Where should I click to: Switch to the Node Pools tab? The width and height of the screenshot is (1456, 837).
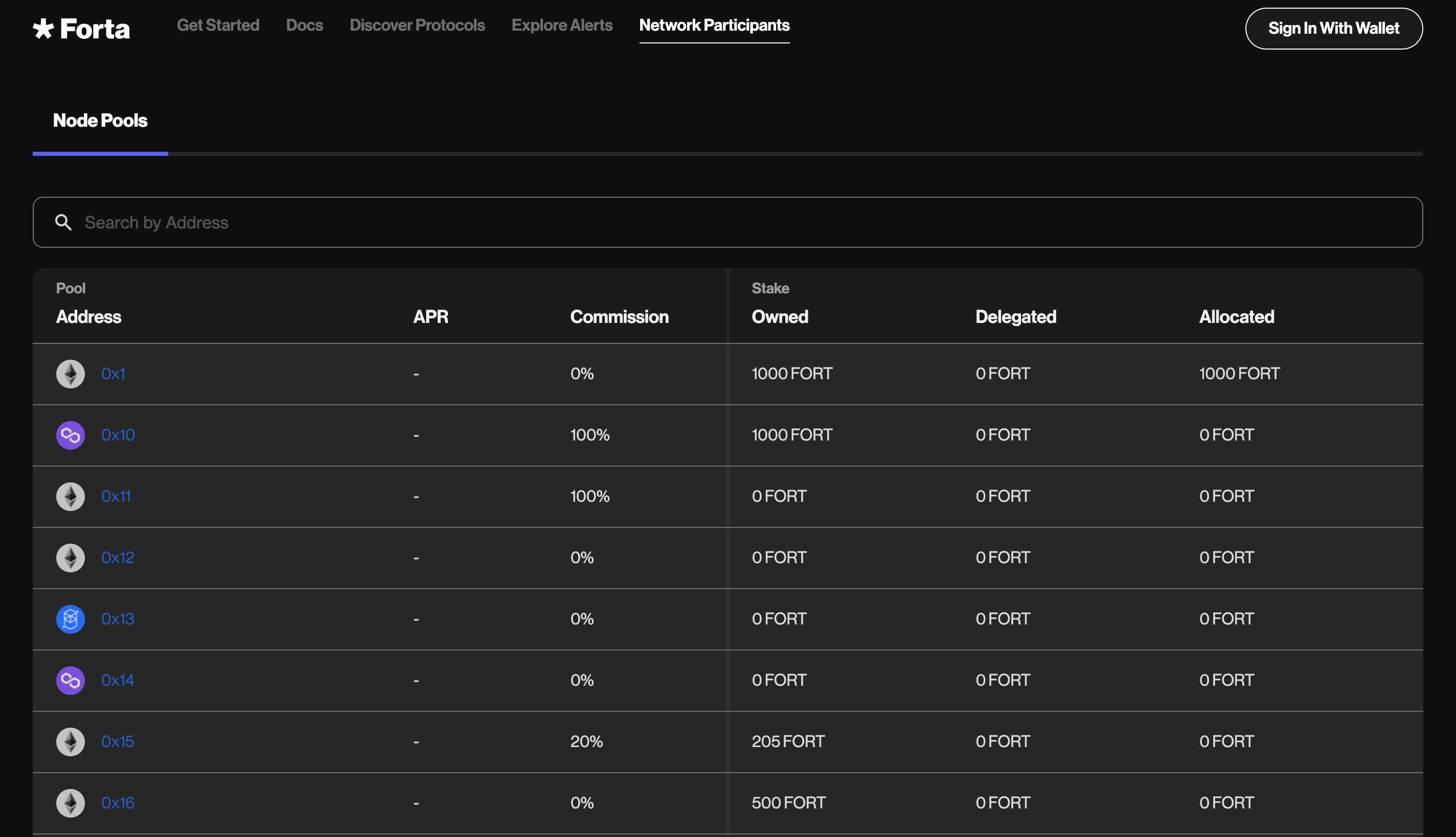pos(100,120)
